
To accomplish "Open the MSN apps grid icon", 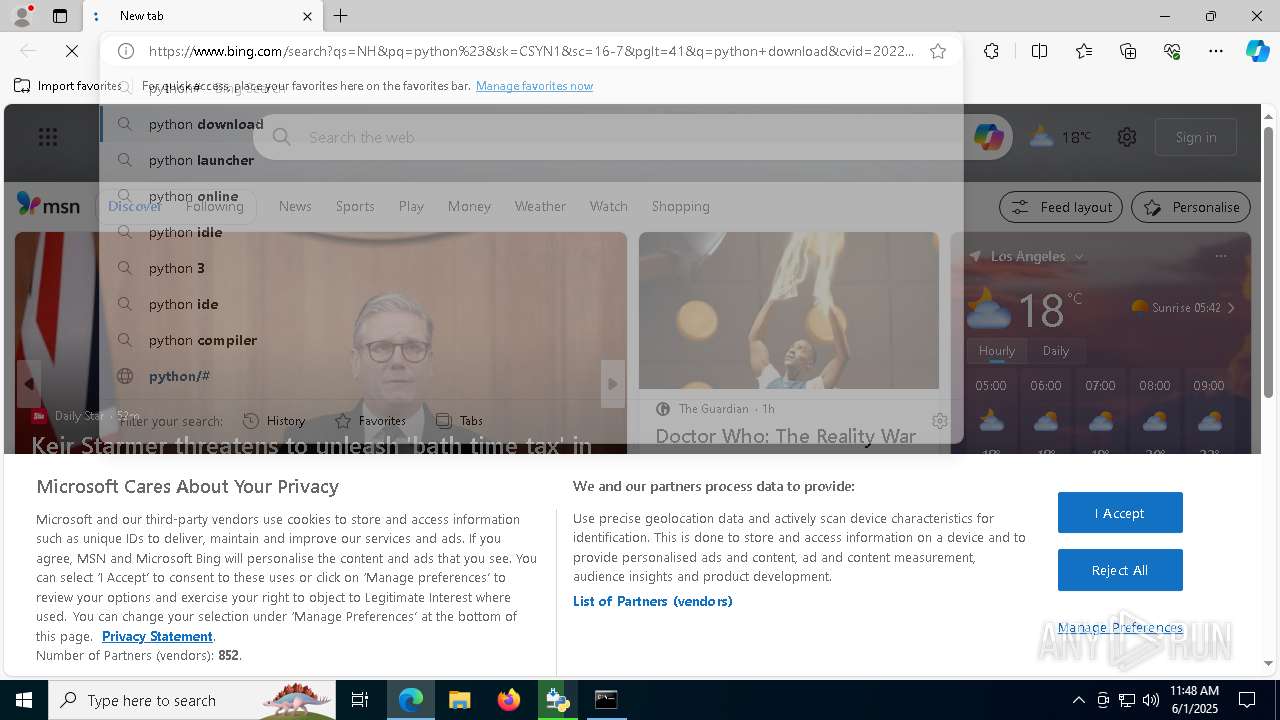I will click(48, 137).
